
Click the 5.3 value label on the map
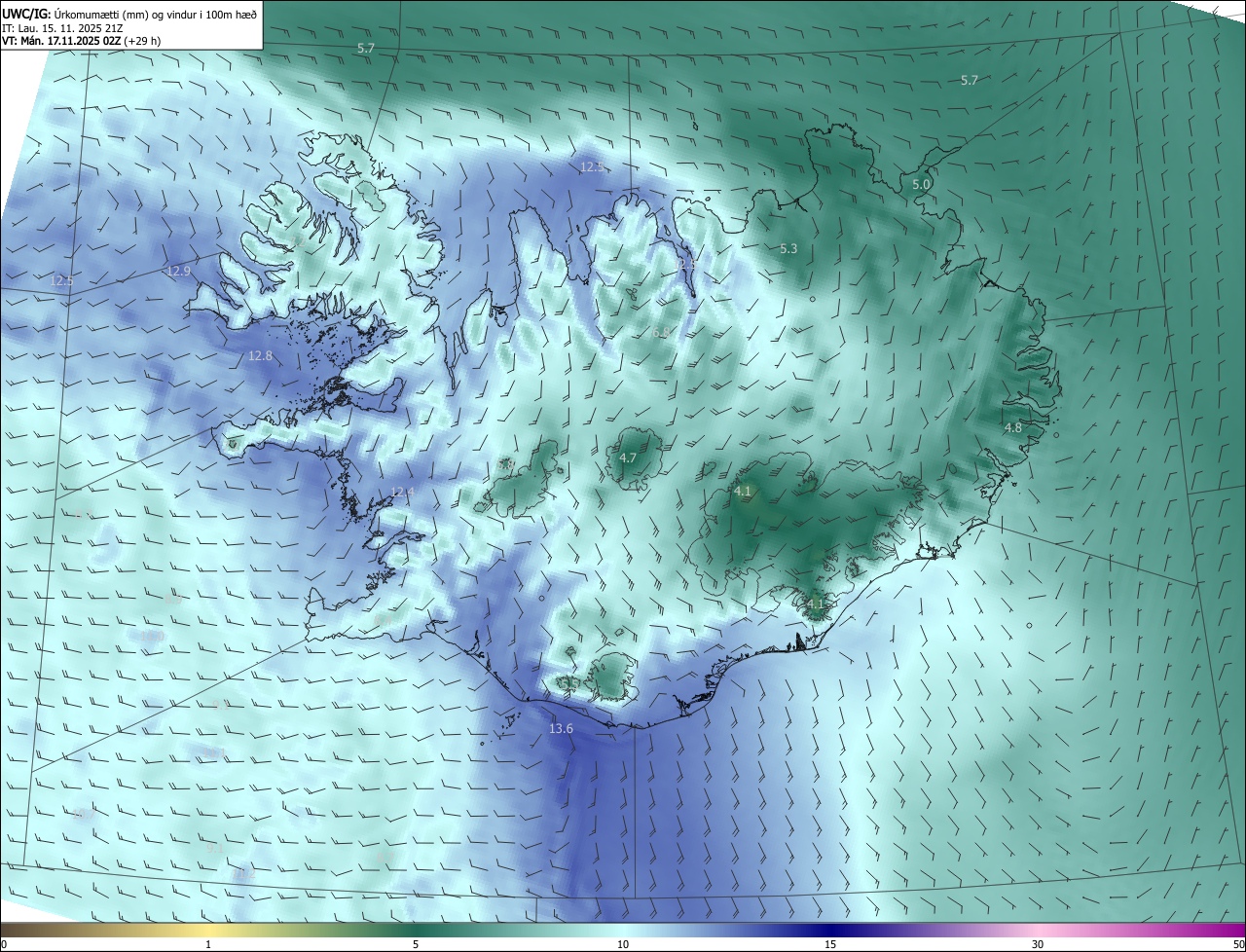788,249
